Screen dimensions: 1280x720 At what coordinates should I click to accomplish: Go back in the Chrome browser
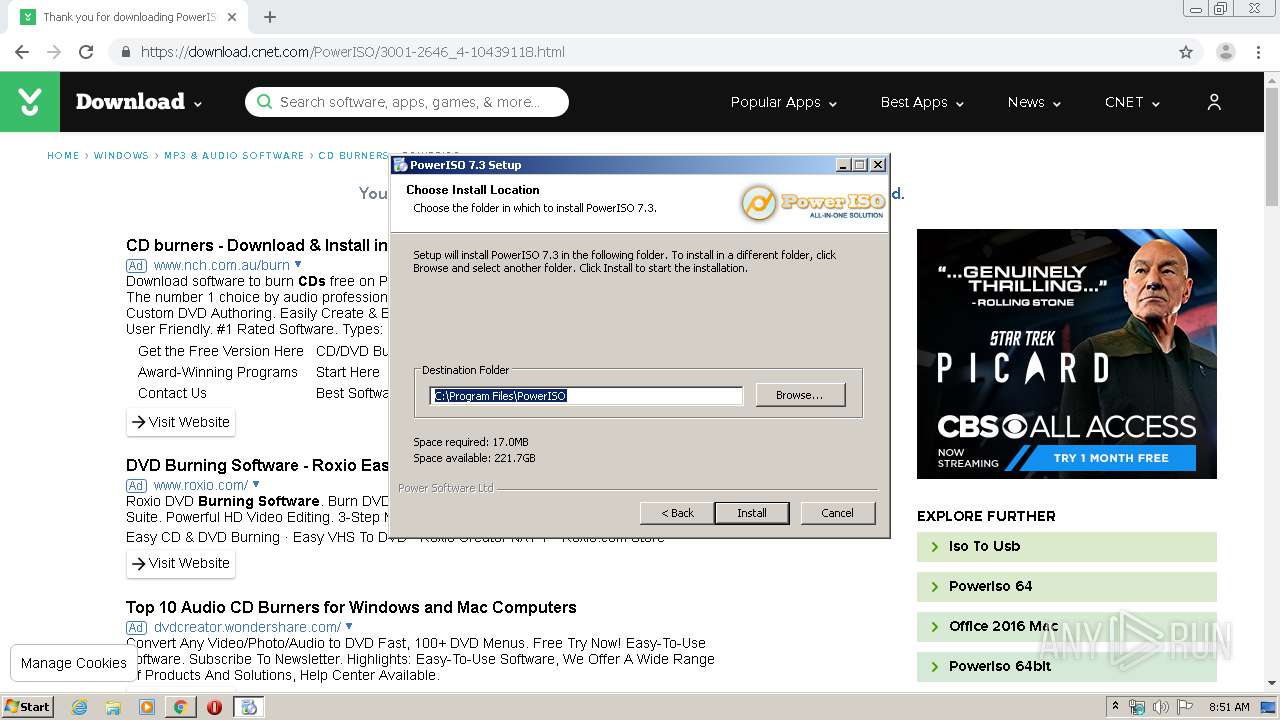[22, 52]
